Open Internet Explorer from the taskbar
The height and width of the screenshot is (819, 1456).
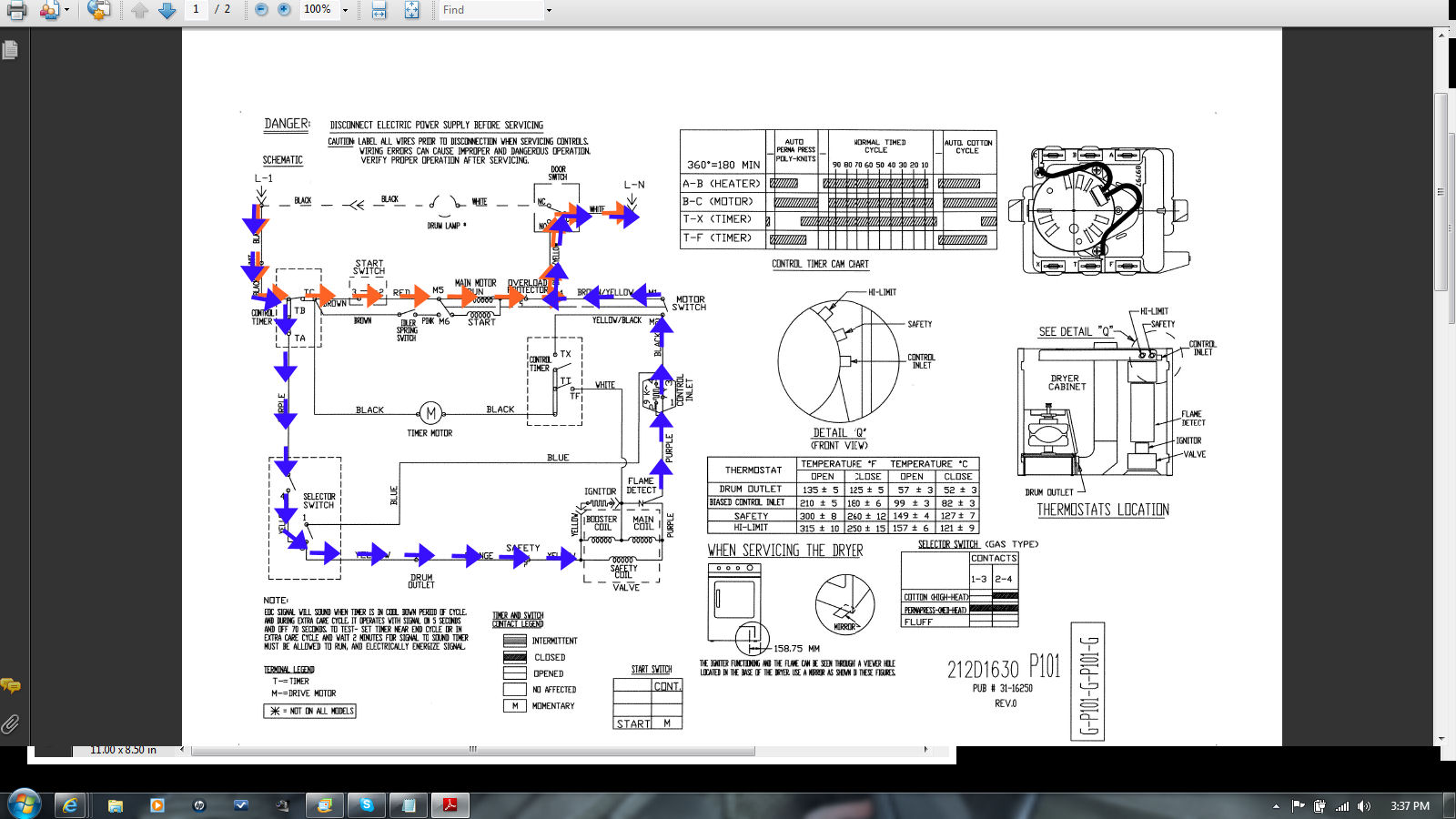pyautogui.click(x=71, y=804)
